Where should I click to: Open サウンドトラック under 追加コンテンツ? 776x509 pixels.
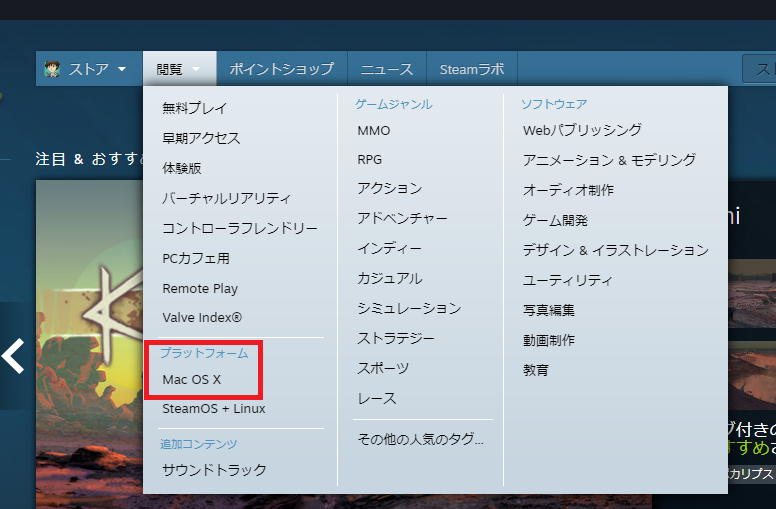pyautogui.click(x=214, y=470)
